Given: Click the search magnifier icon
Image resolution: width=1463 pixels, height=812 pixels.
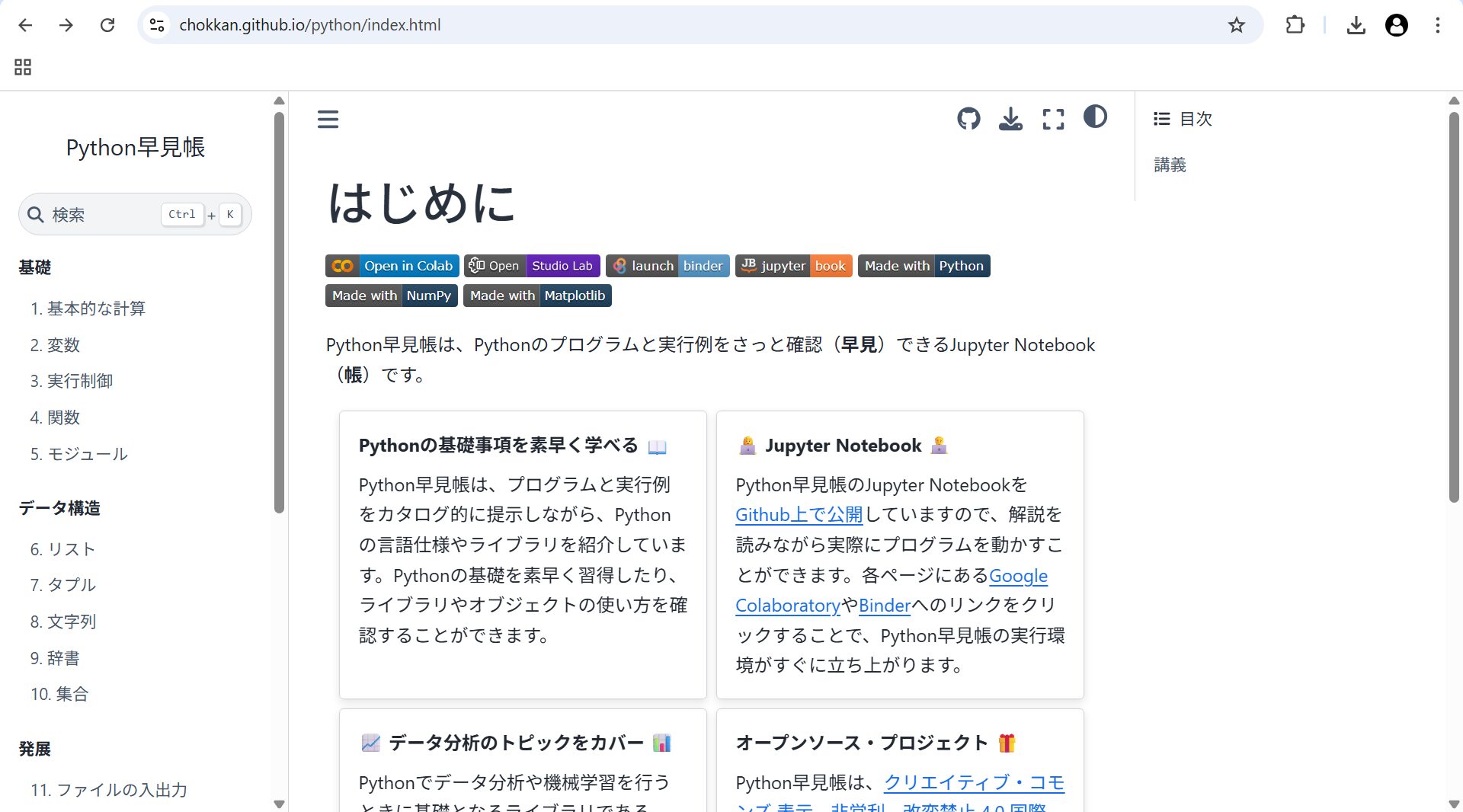Looking at the screenshot, I should [35, 215].
